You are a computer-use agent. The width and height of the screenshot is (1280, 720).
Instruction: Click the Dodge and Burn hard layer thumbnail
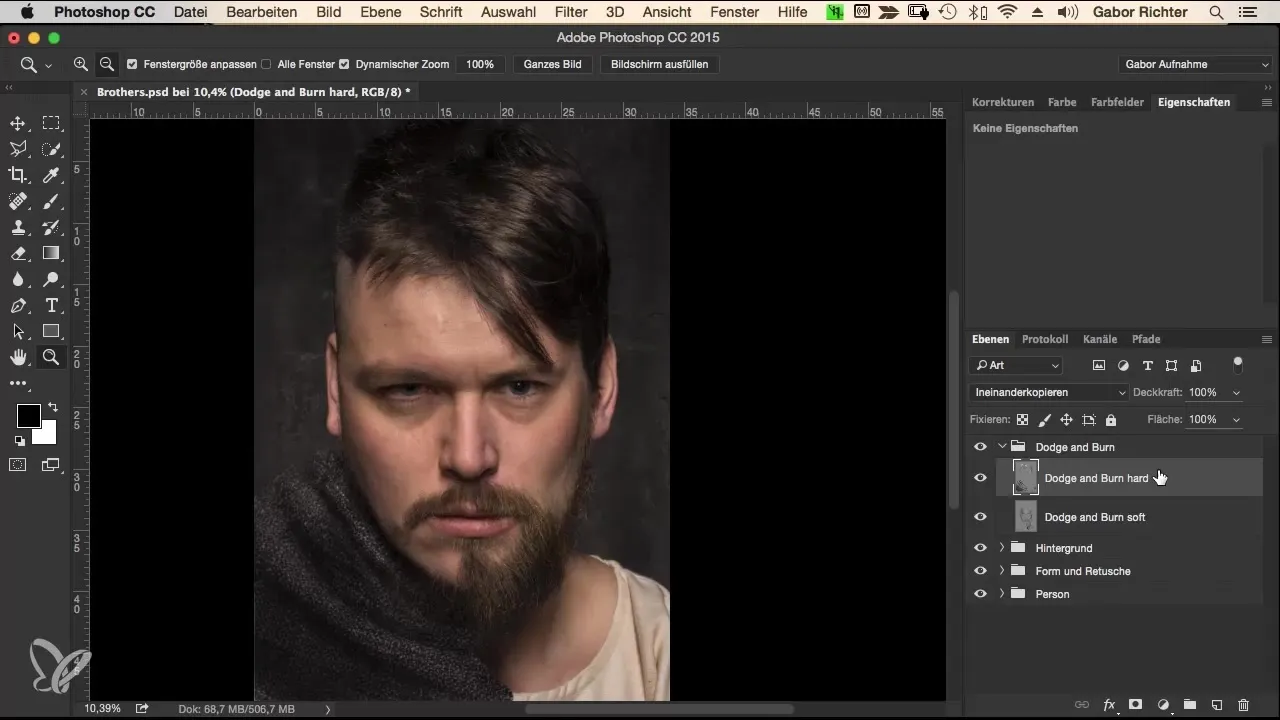[1026, 477]
